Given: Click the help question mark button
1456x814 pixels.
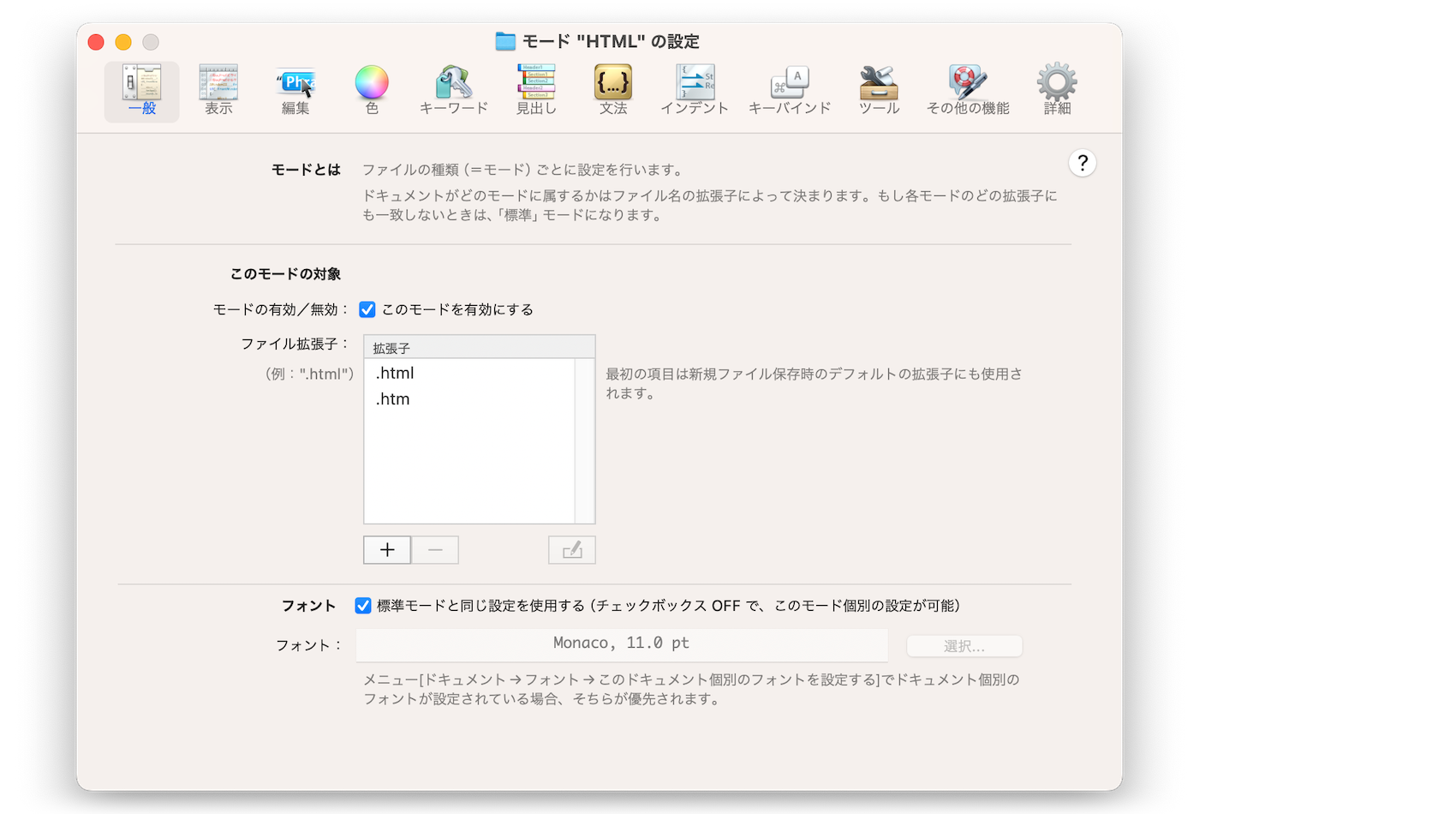Looking at the screenshot, I should click(1083, 163).
